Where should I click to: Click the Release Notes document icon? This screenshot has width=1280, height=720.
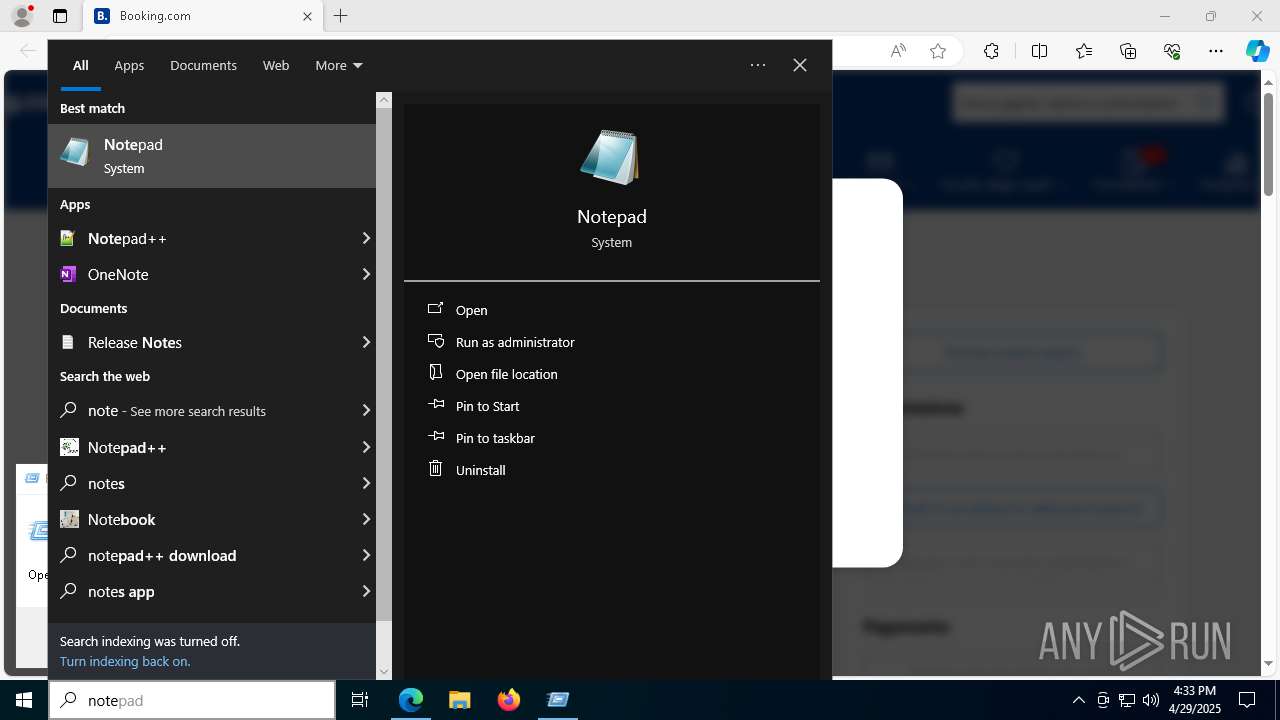tap(68, 342)
